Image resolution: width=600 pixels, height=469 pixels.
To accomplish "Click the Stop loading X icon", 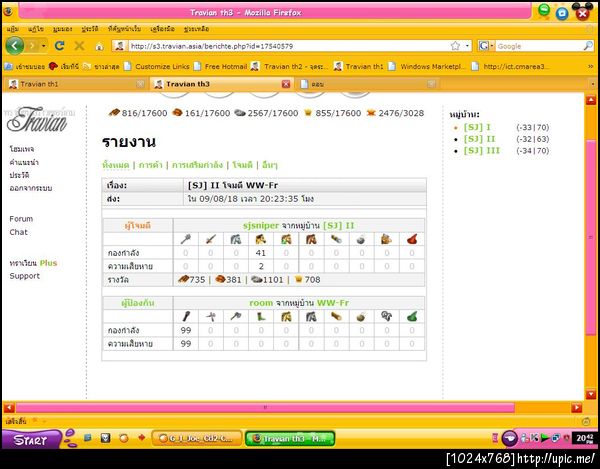I will [x=79, y=46].
